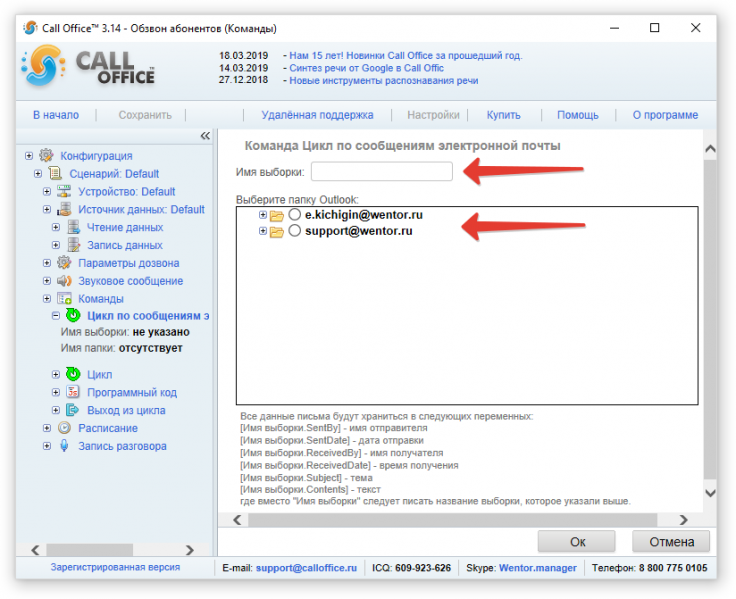
Task: Click the Запись данных icon
Action: (73, 245)
